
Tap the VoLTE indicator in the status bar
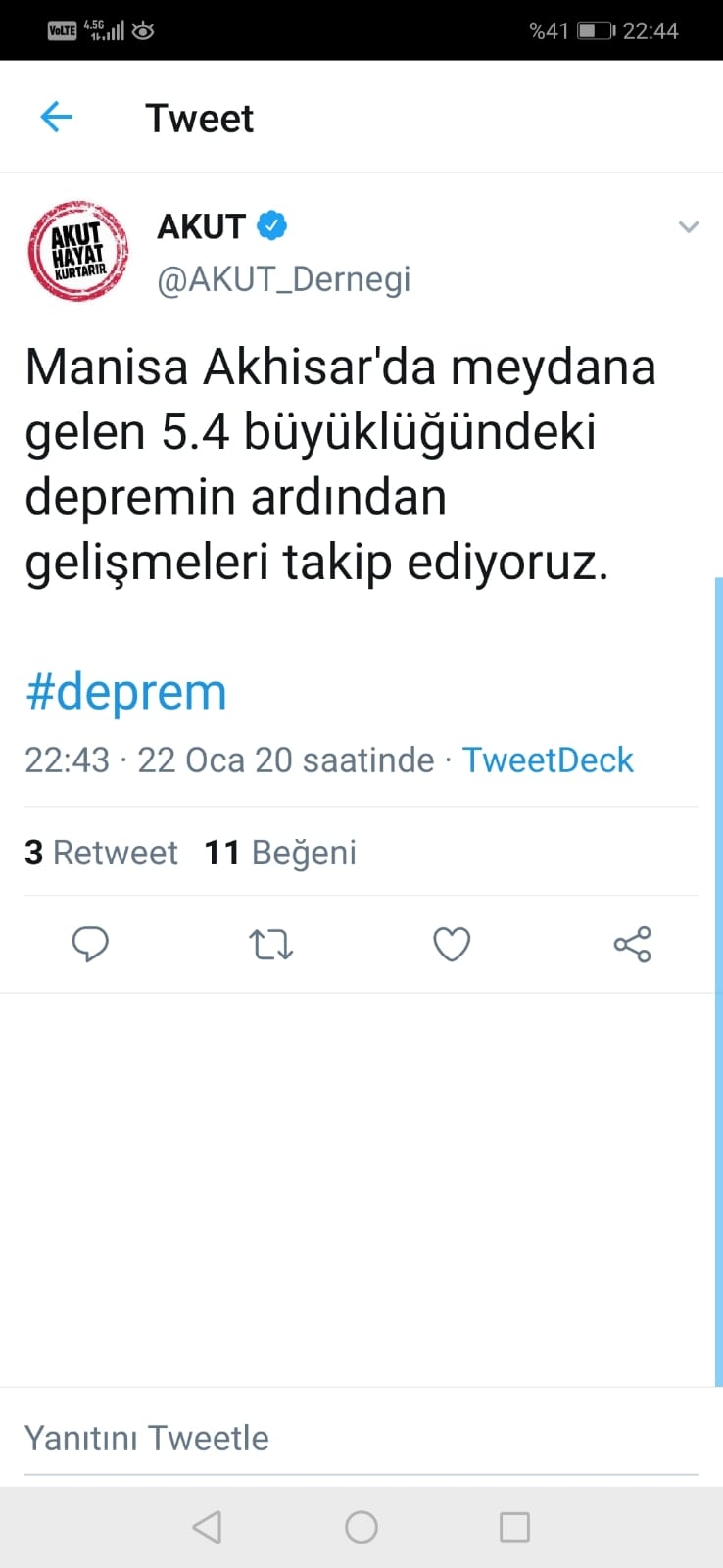click(x=62, y=29)
